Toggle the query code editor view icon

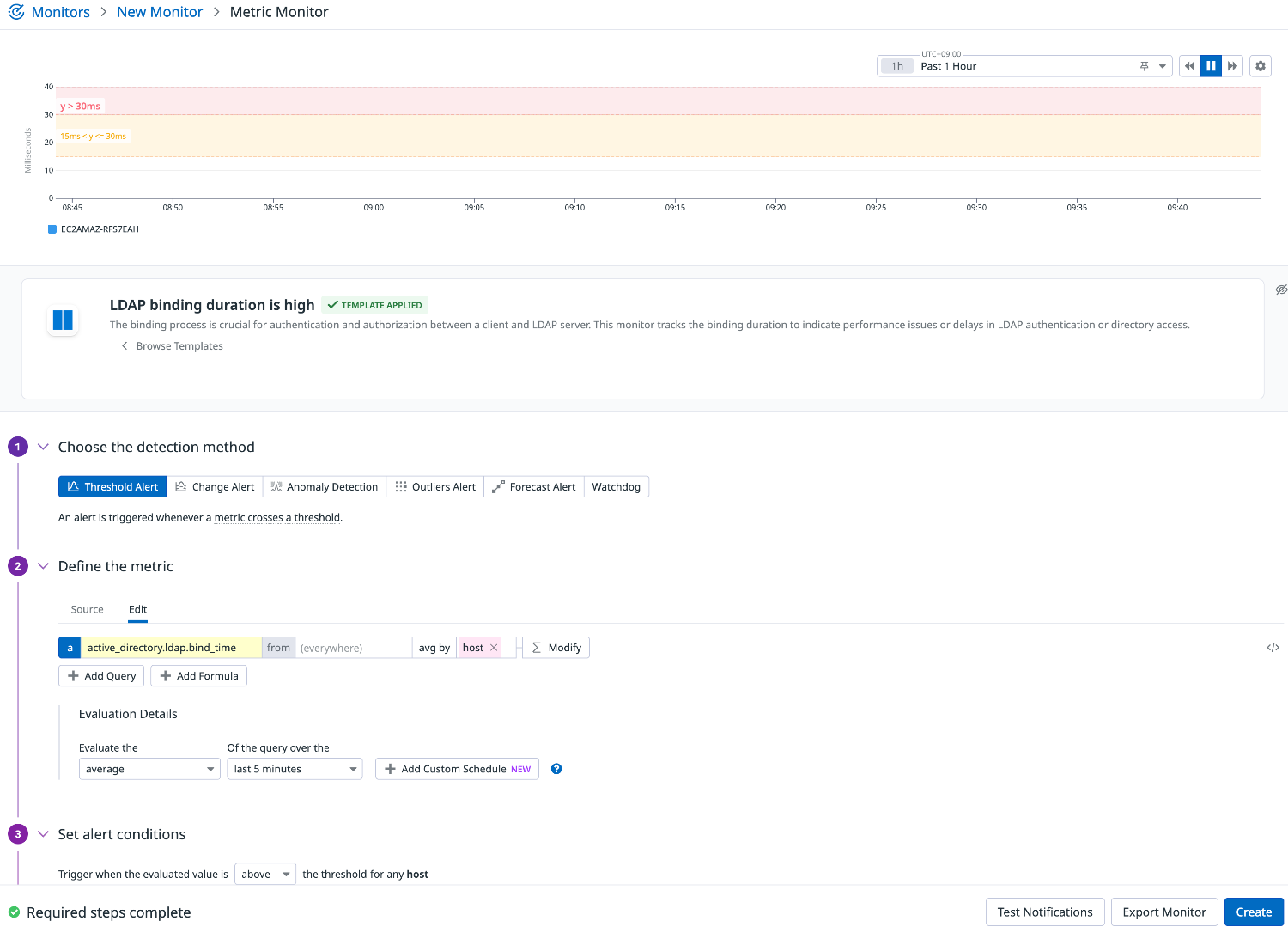[x=1273, y=648]
